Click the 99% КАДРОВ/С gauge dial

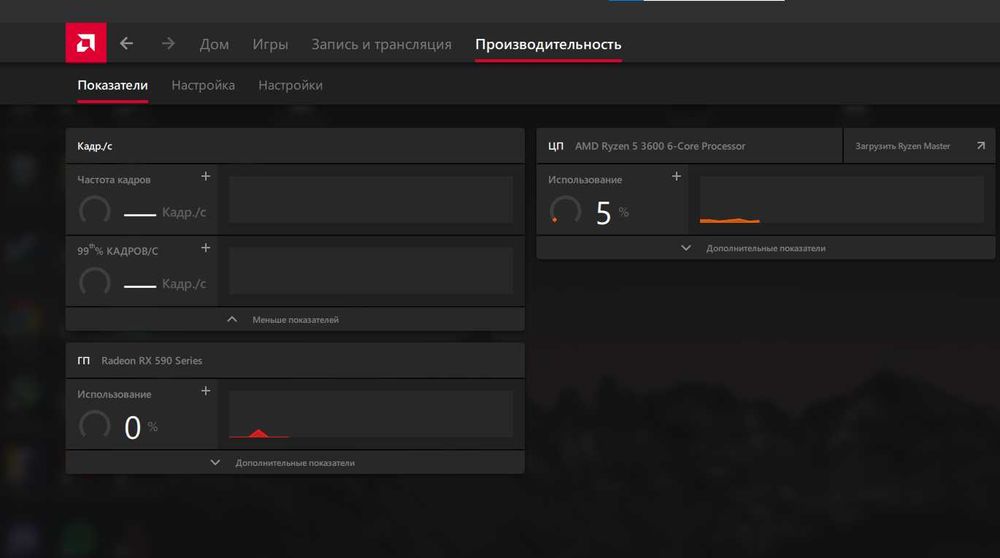pos(94,282)
